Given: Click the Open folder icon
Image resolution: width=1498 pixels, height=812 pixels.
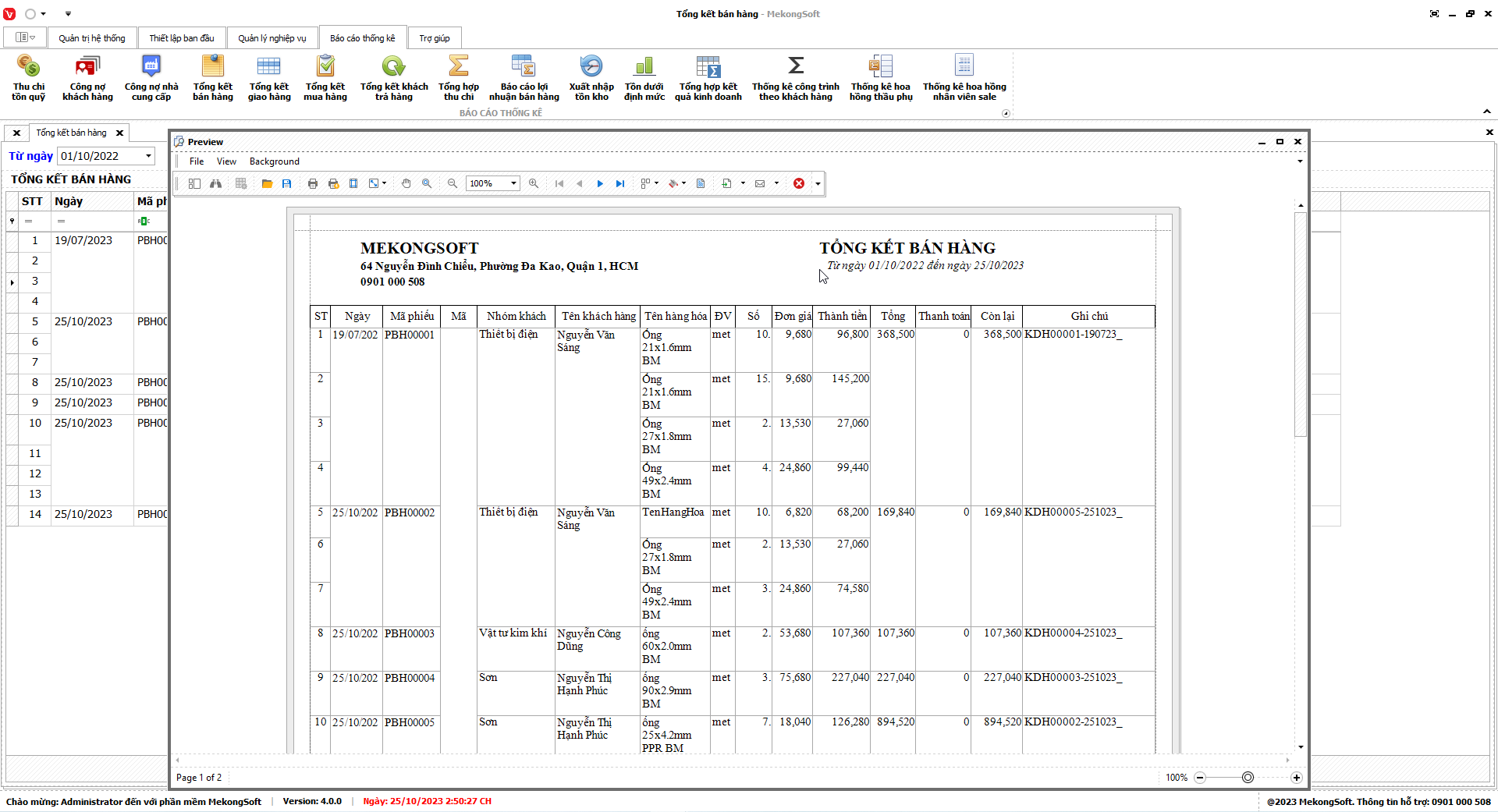Looking at the screenshot, I should coord(267,184).
